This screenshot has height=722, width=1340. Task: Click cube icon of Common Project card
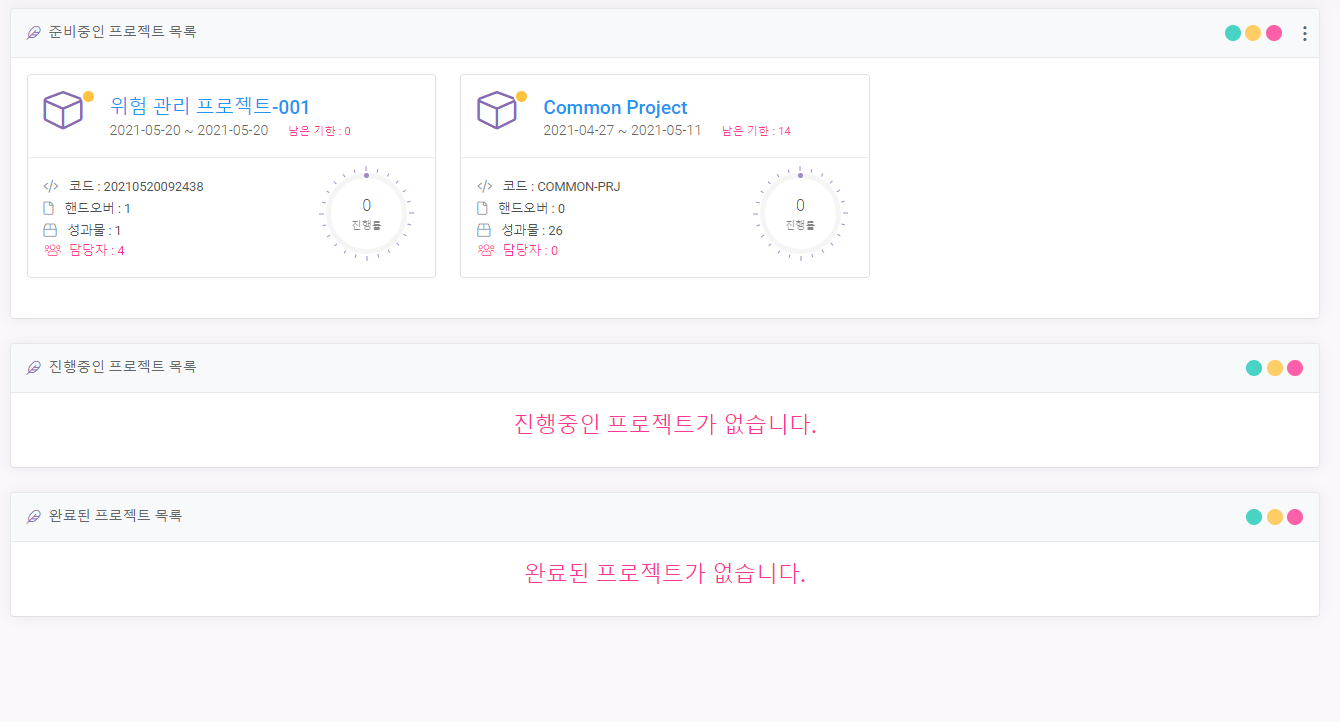pyautogui.click(x=496, y=110)
